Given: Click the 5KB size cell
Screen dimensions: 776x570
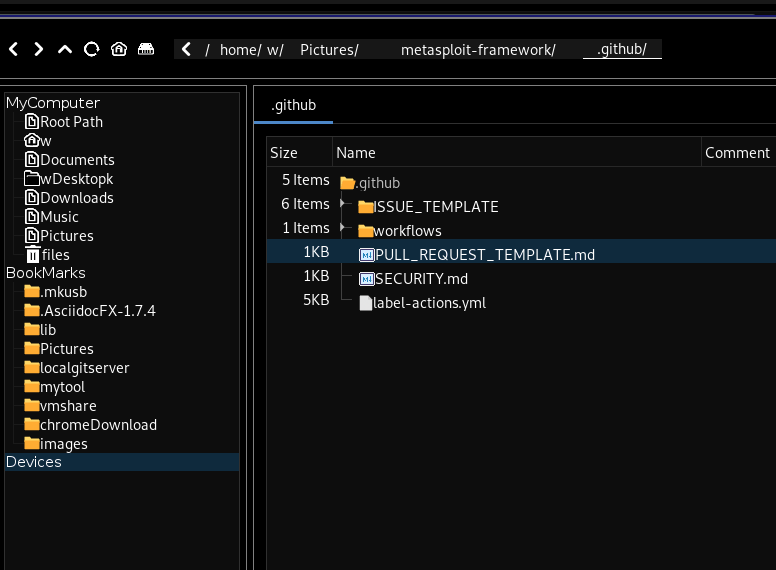Looking at the screenshot, I should (x=316, y=300).
